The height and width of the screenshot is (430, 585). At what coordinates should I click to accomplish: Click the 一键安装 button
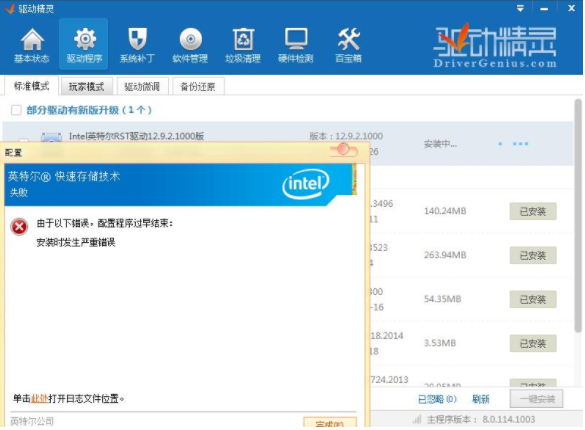pyautogui.click(x=536, y=399)
